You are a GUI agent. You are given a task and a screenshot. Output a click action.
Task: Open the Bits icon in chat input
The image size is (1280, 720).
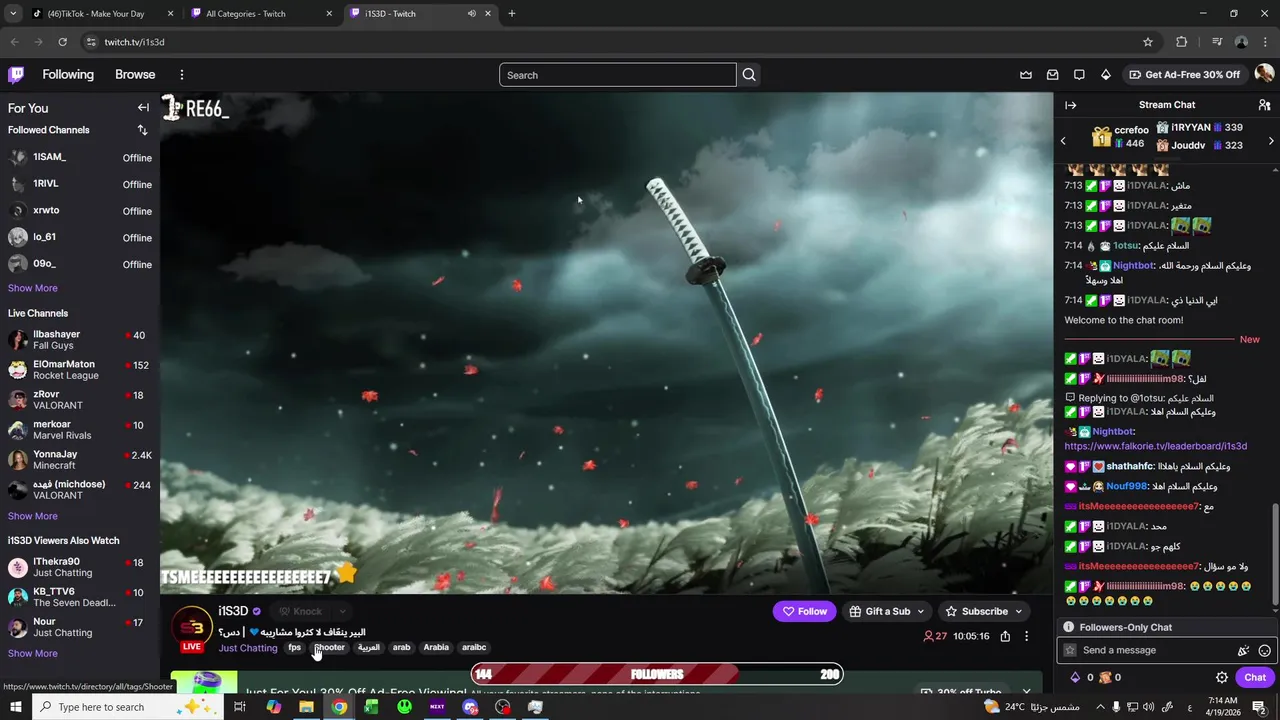pyautogui.click(x=1243, y=650)
